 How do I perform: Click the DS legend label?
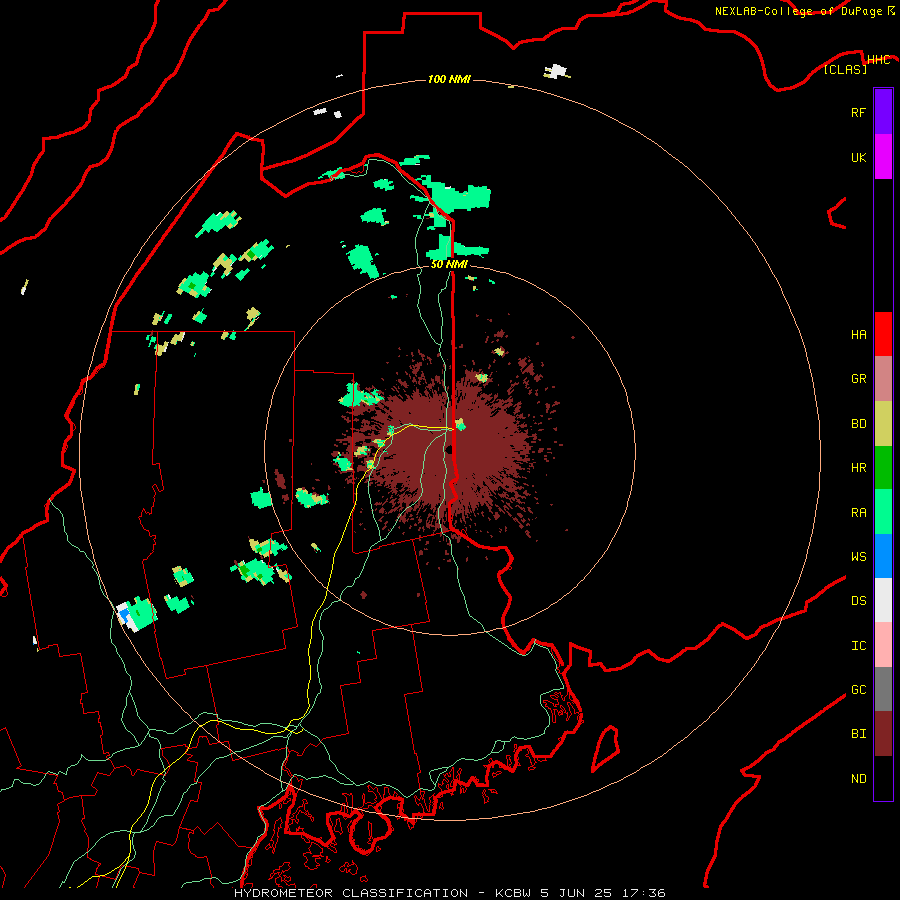click(858, 601)
